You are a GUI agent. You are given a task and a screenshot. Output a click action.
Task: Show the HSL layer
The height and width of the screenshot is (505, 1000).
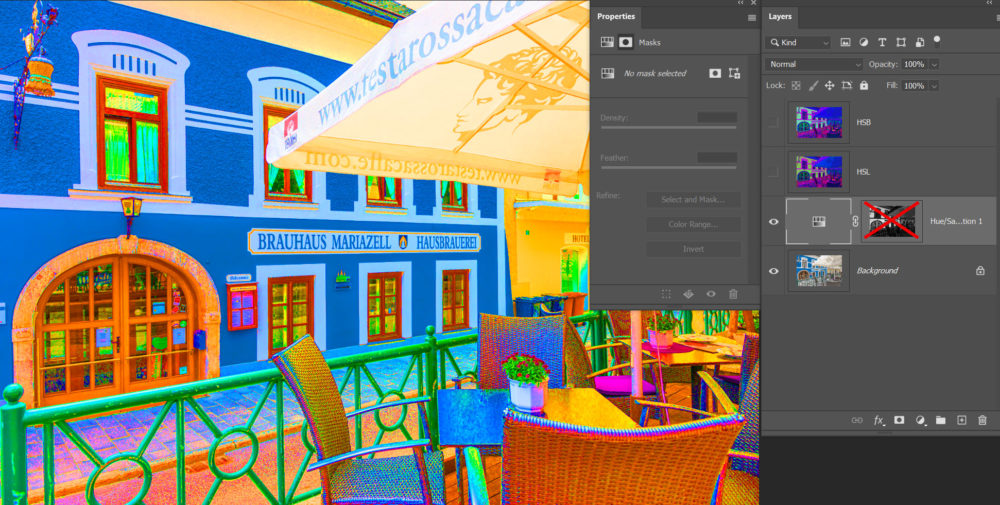[774, 172]
